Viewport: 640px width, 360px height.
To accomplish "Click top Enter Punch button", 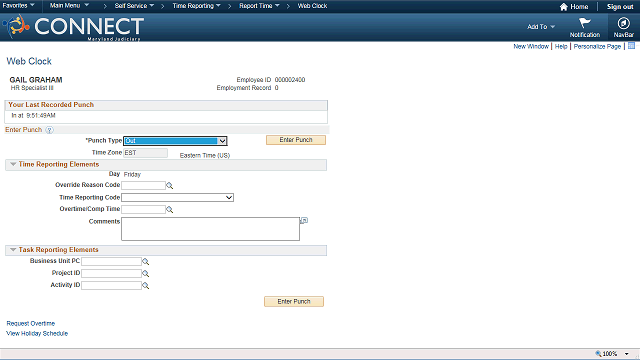I will coord(296,140).
